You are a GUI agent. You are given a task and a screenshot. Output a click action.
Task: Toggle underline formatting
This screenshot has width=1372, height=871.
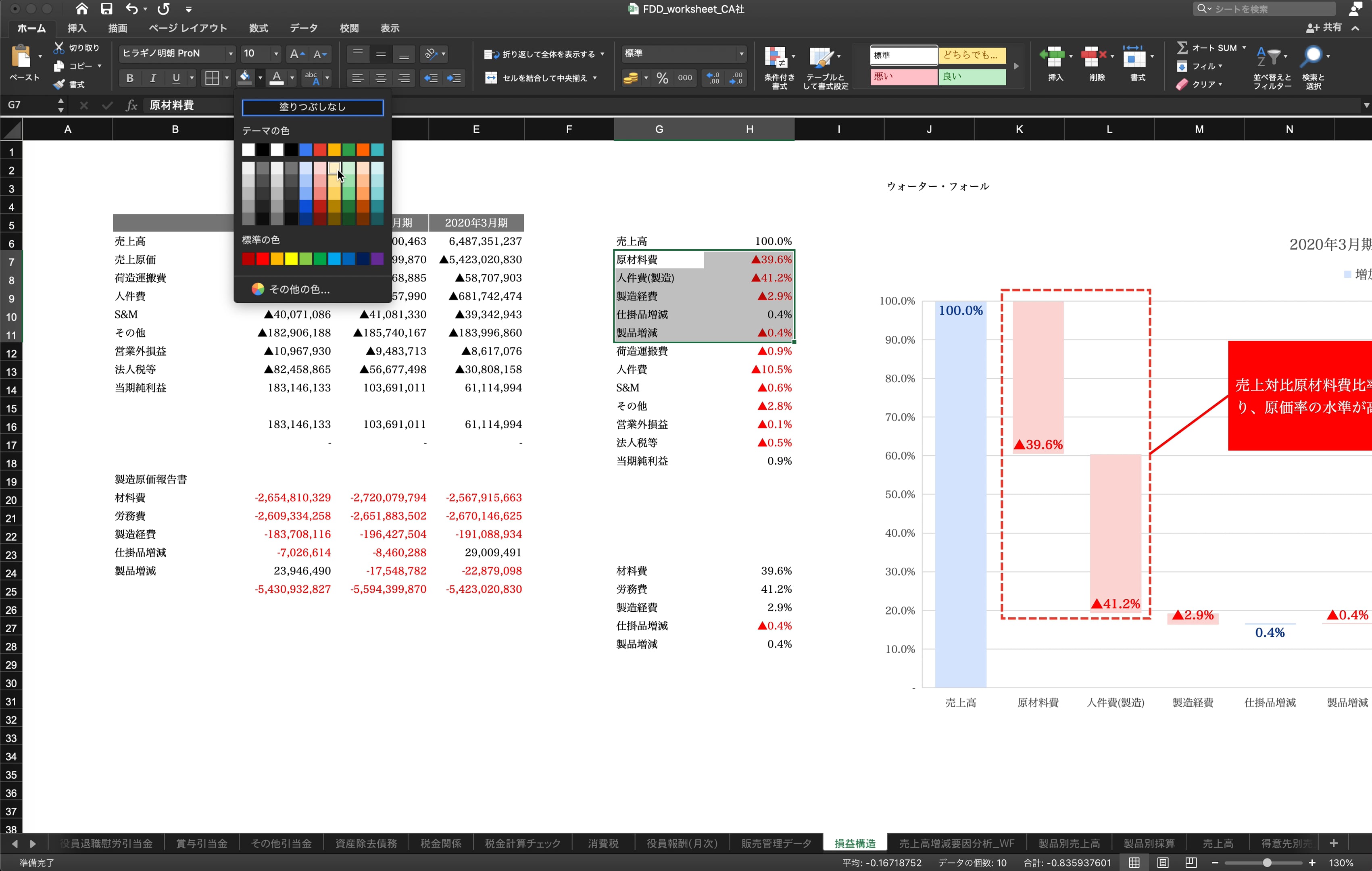point(176,78)
